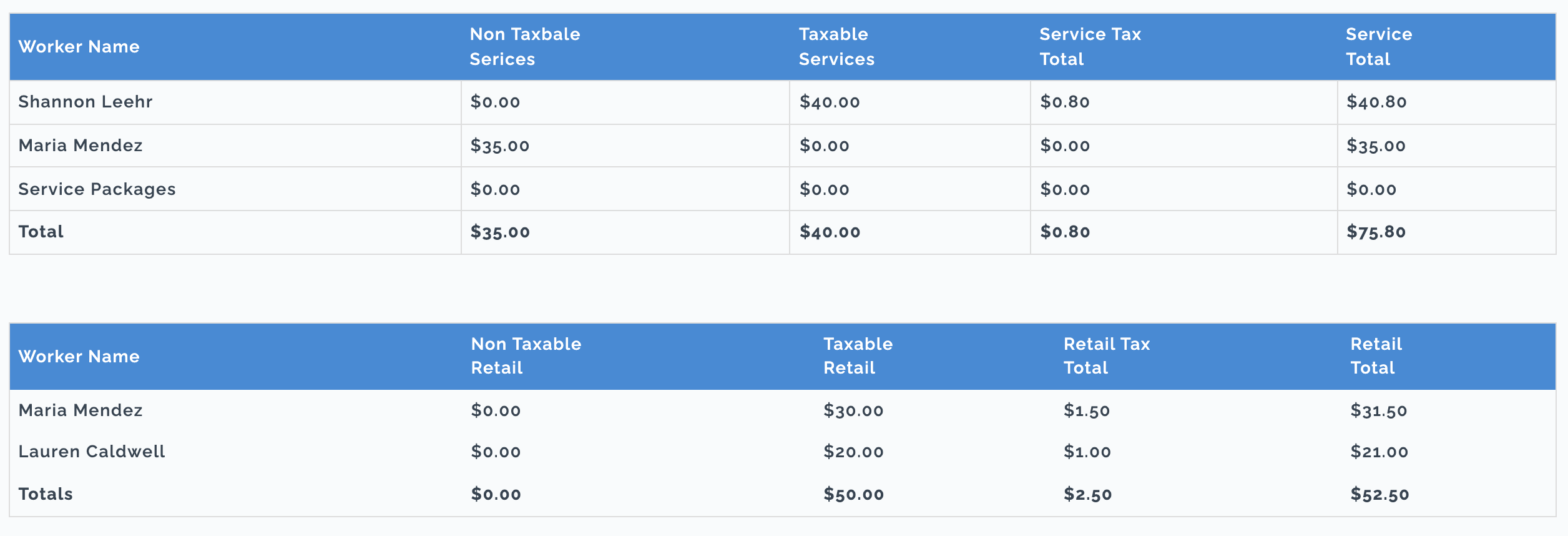Click Maria Mendez's $31.50 retail total
The image size is (1568, 536).
1379,410
